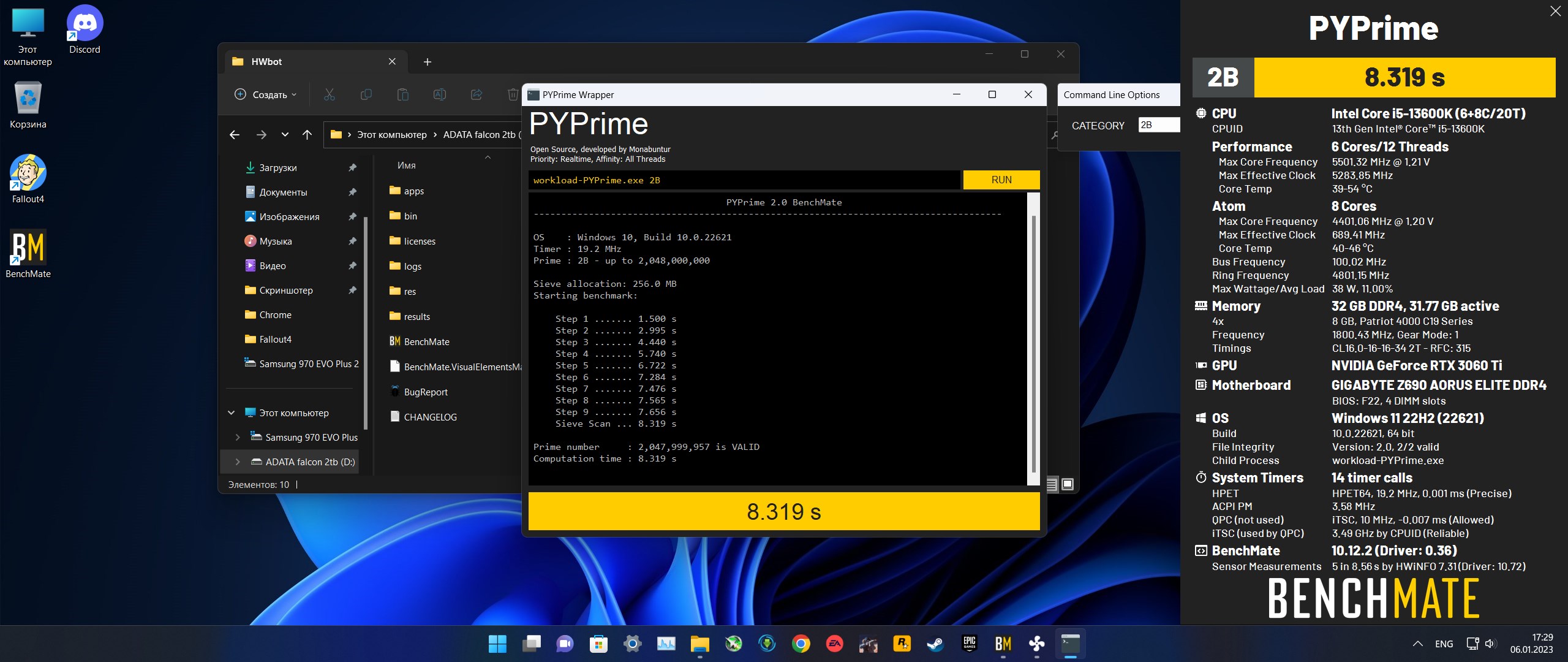Viewport: 1568px width, 662px height.
Task: Open Task View from the taskbar
Action: [x=531, y=644]
